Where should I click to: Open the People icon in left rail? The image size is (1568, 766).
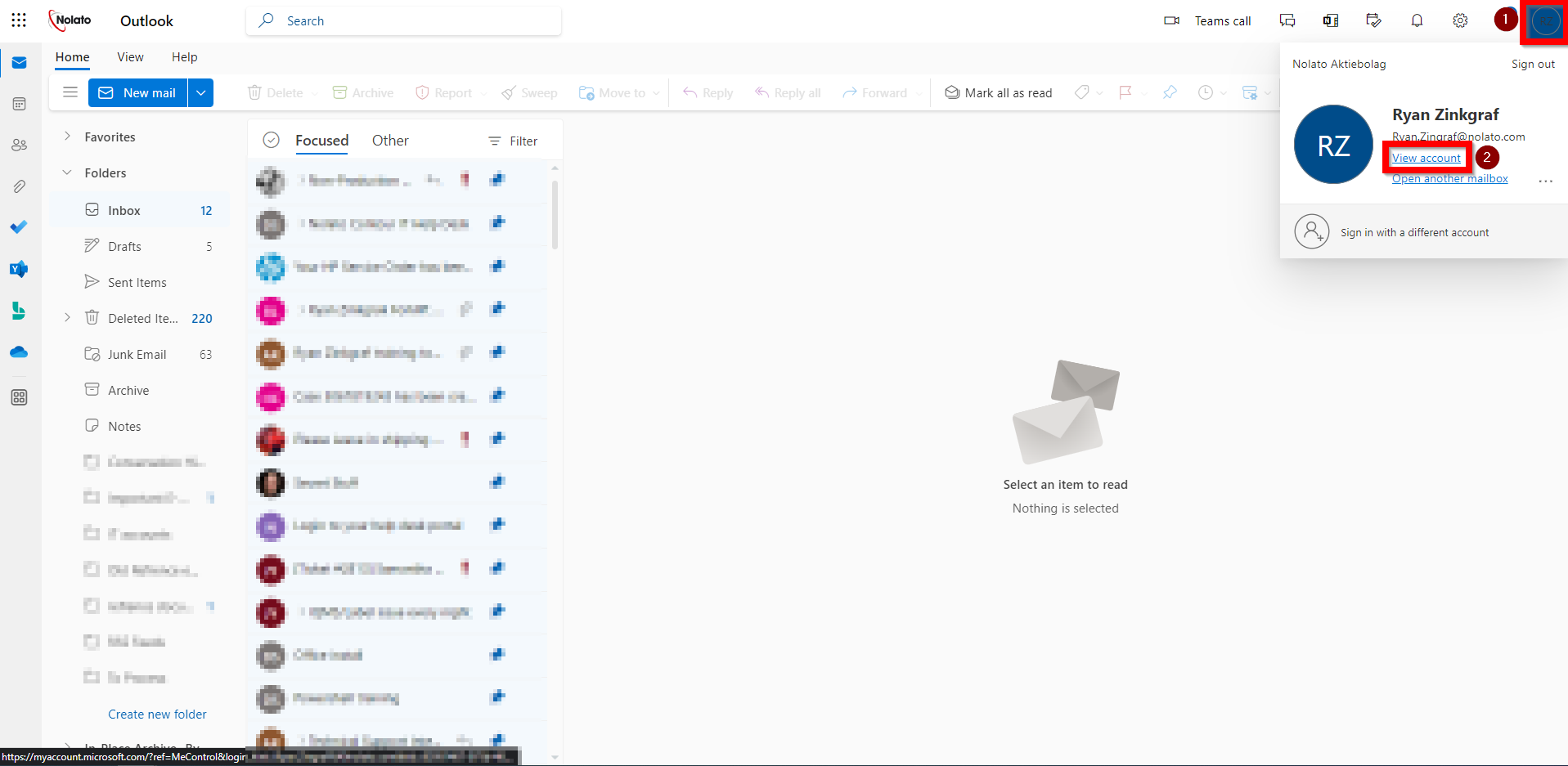click(20, 145)
